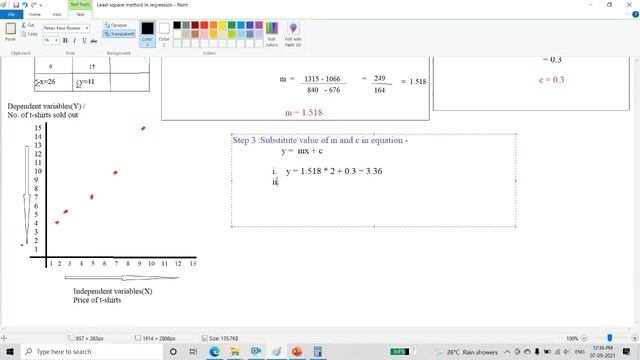The height and width of the screenshot is (360, 640).
Task: Click 'y = mx + c' equation text
Action: [302, 151]
